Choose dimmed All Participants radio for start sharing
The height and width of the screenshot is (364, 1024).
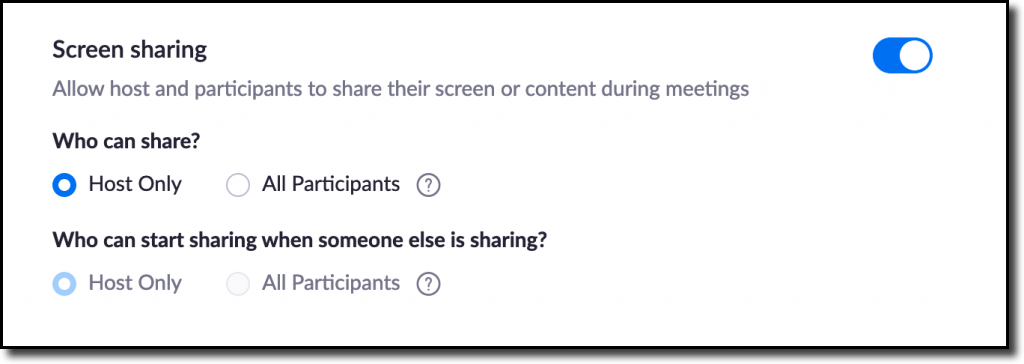pyautogui.click(x=238, y=284)
